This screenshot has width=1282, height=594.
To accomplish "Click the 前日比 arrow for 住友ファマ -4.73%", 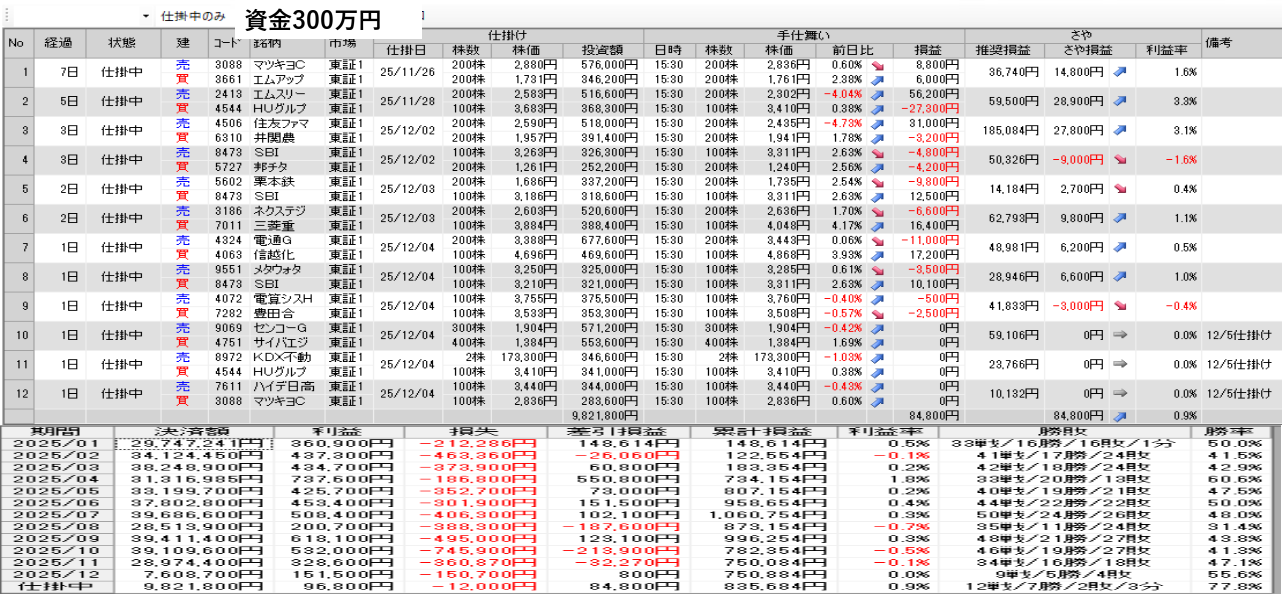I will pyautogui.click(x=877, y=123).
